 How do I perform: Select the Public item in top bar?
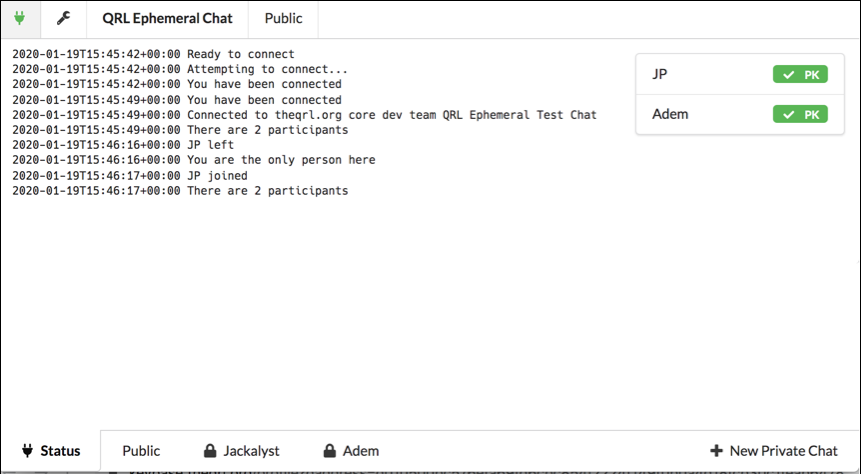[283, 18]
